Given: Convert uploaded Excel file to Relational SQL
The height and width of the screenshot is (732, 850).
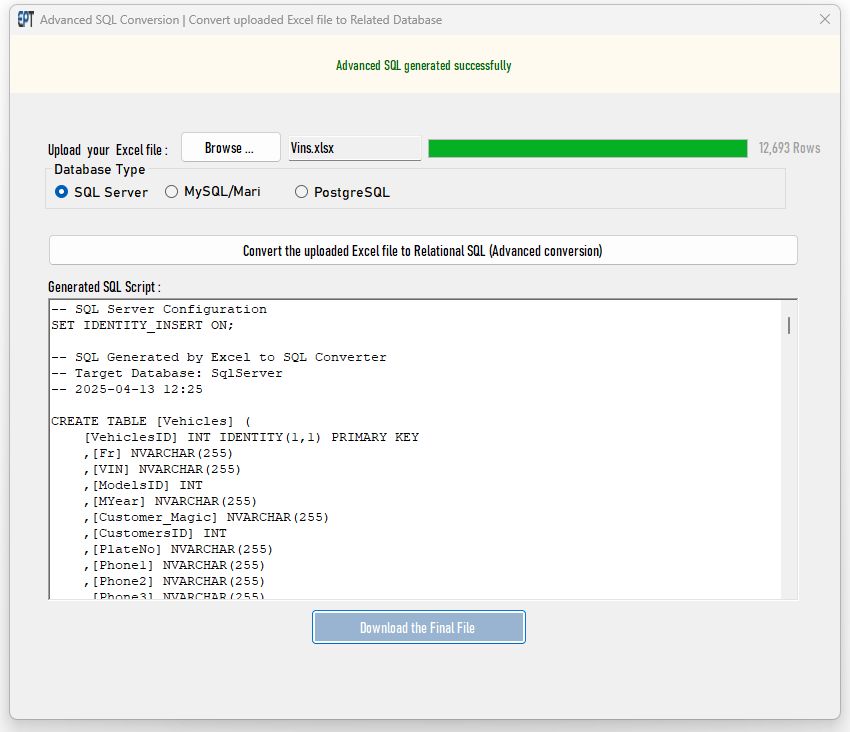Looking at the screenshot, I should tap(423, 251).
